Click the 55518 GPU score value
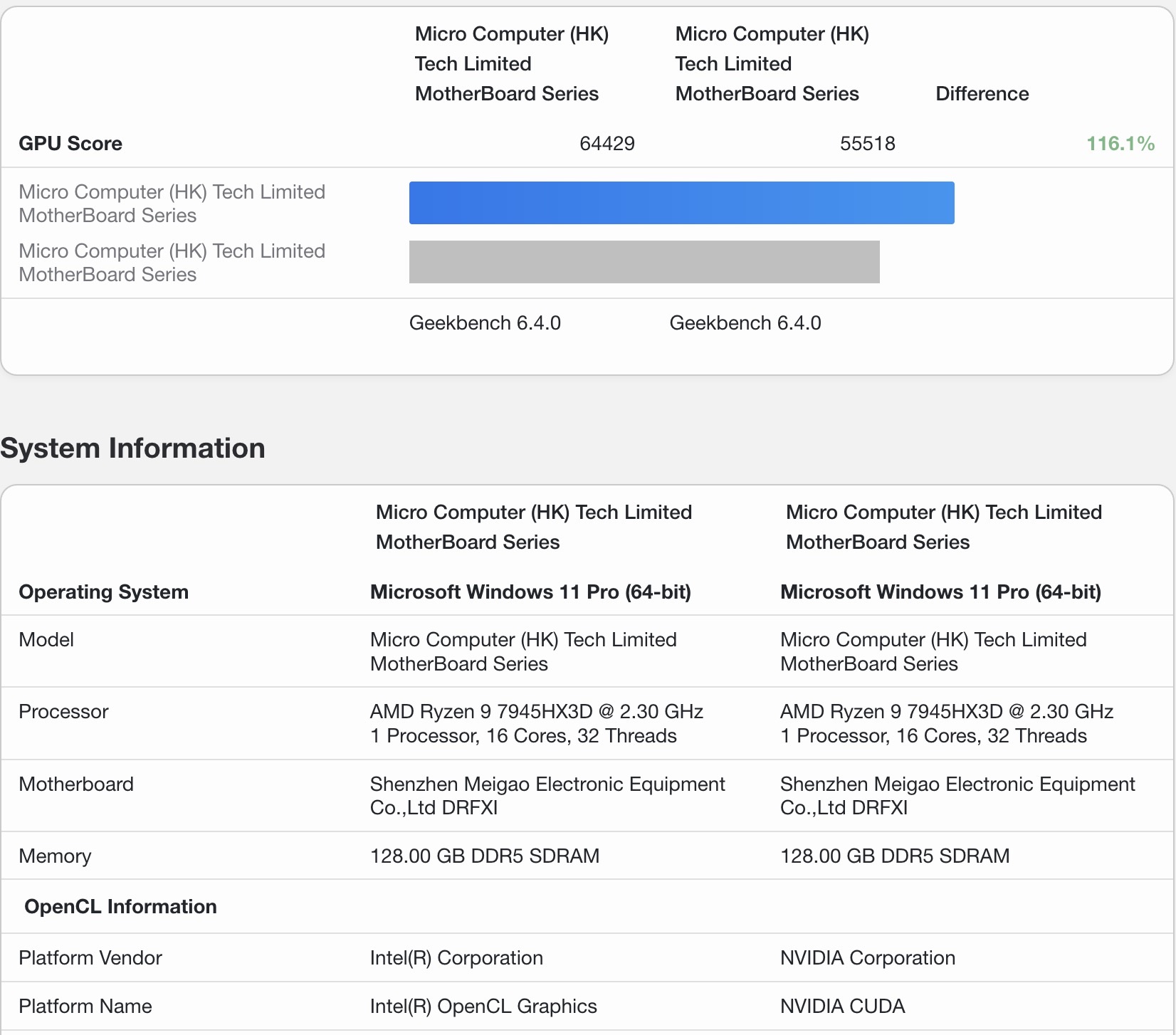 pos(867,144)
